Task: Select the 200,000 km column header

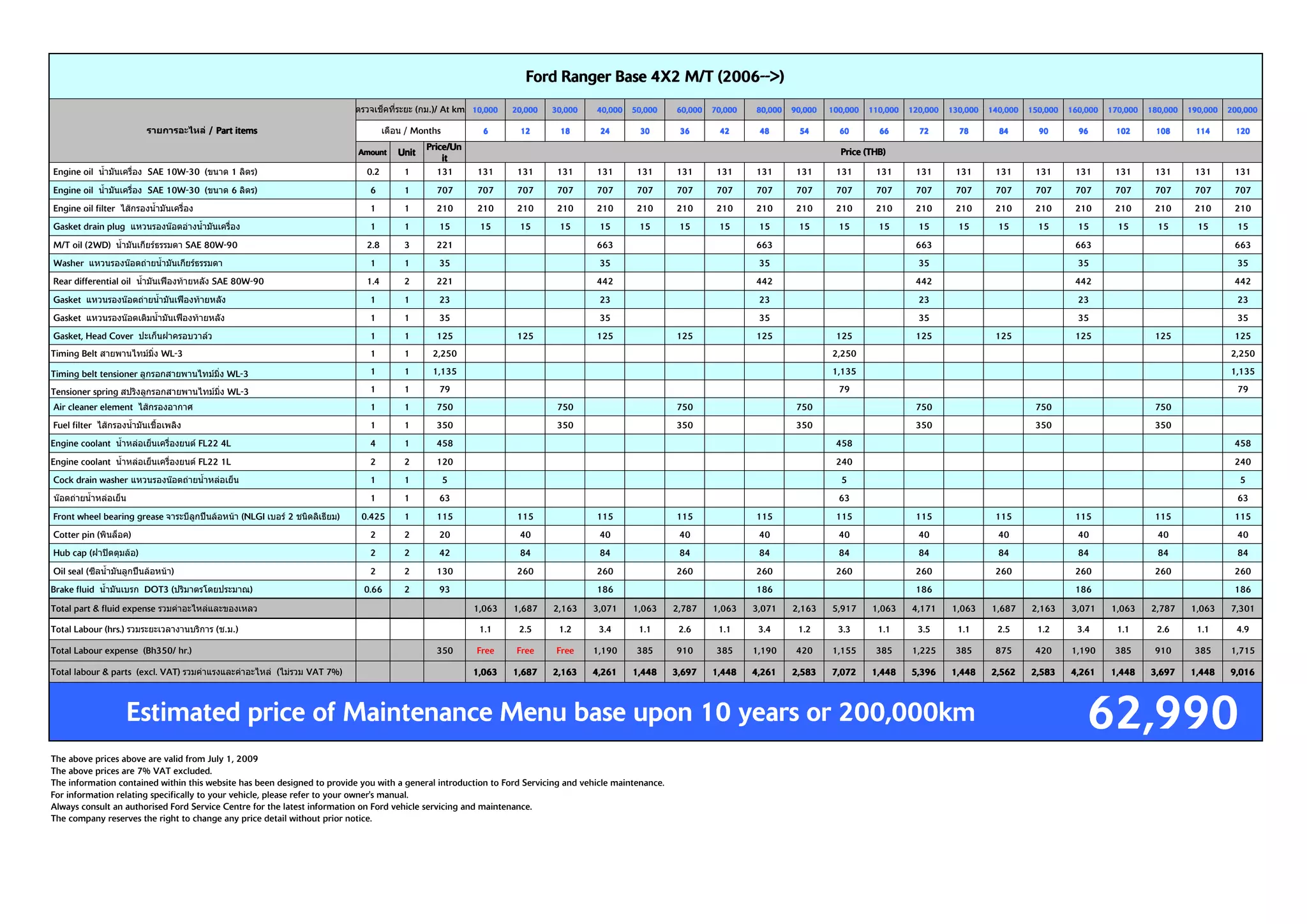Action: tap(1242, 110)
